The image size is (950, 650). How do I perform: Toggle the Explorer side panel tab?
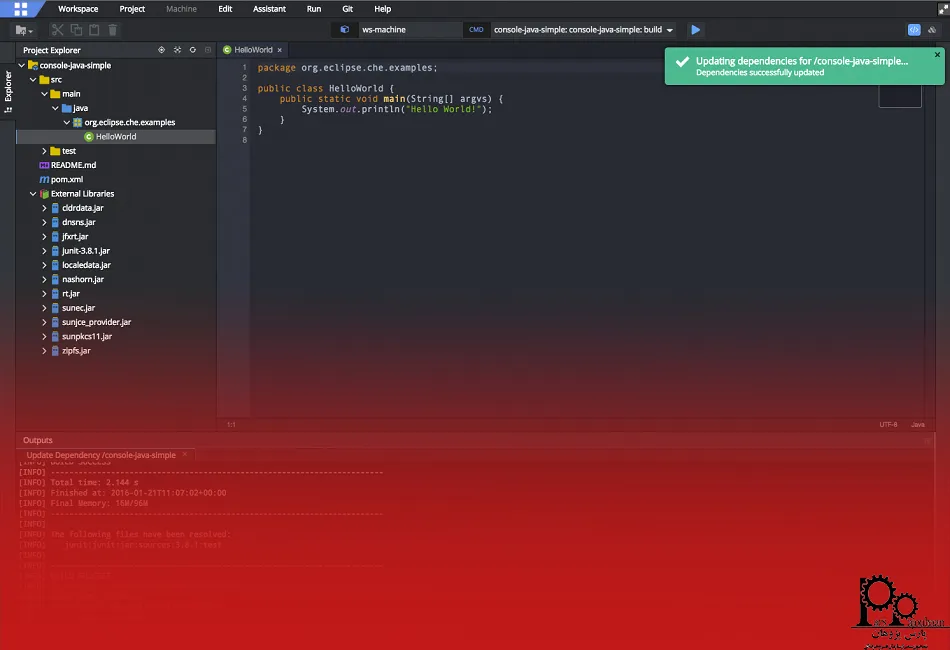tap(8, 91)
